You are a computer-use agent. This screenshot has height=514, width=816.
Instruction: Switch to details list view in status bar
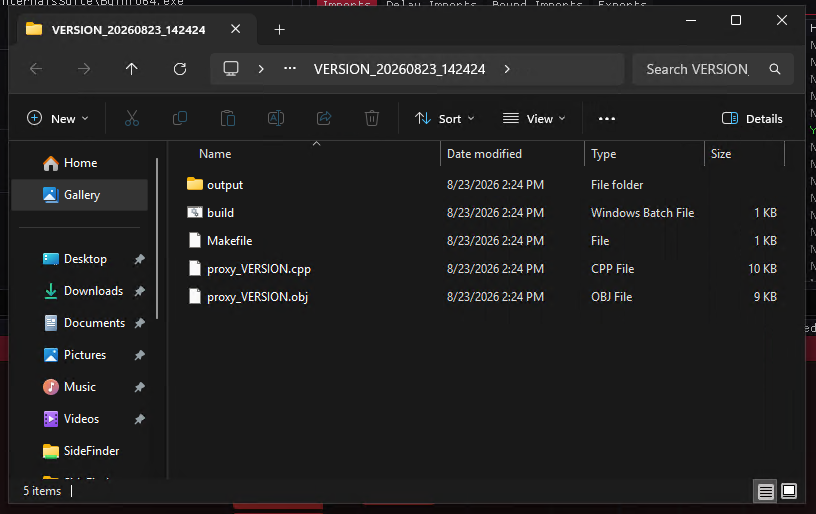766,491
